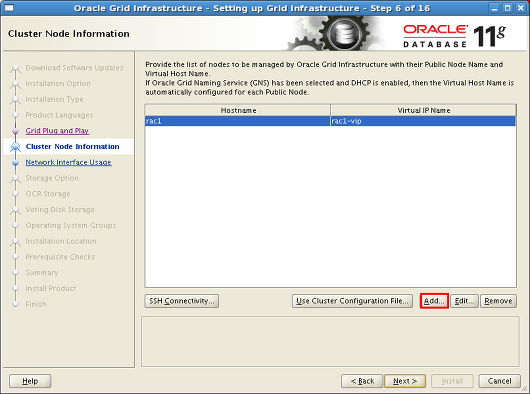Click the Installation Type step

[54, 99]
